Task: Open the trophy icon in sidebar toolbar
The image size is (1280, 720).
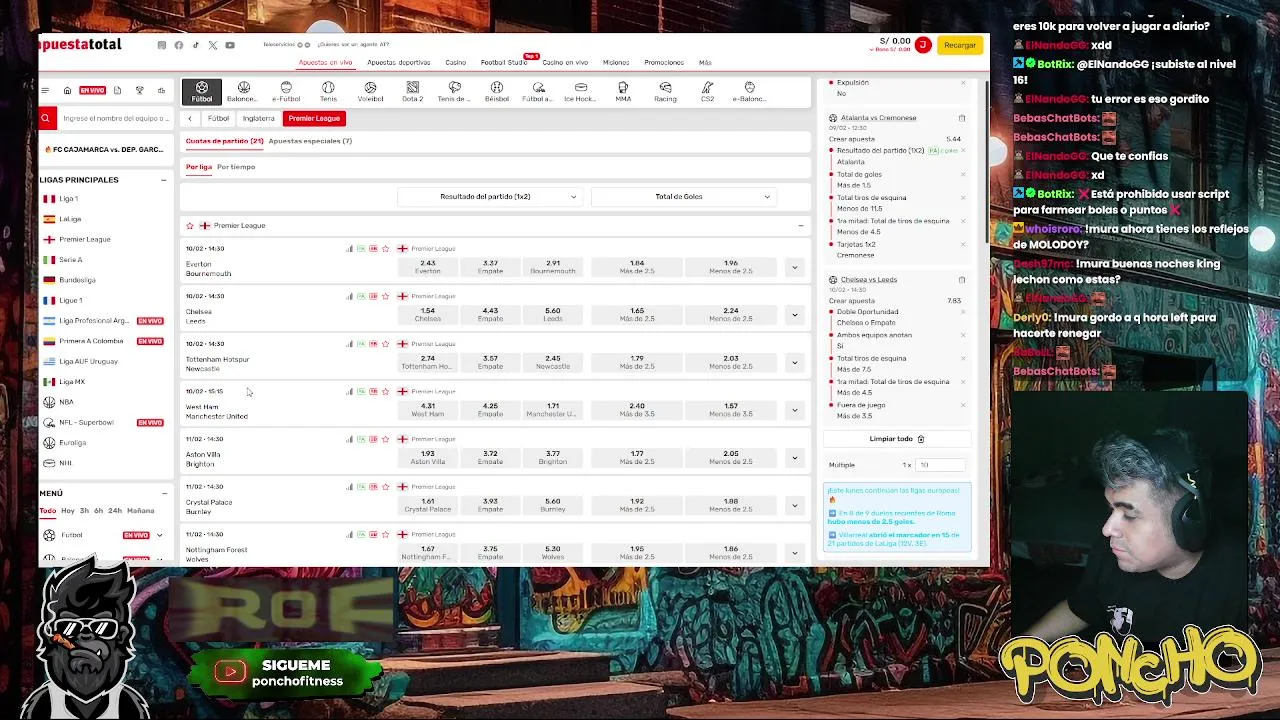Action: 139,91
